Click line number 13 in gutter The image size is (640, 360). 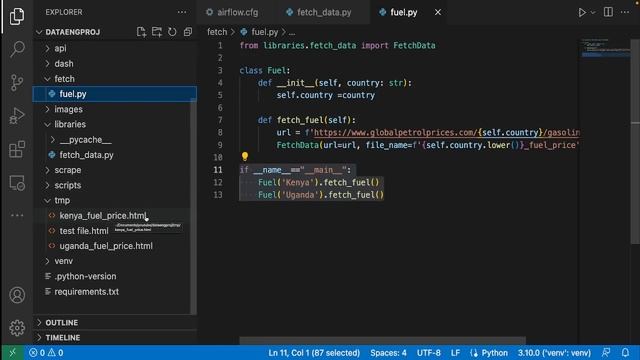coord(218,195)
